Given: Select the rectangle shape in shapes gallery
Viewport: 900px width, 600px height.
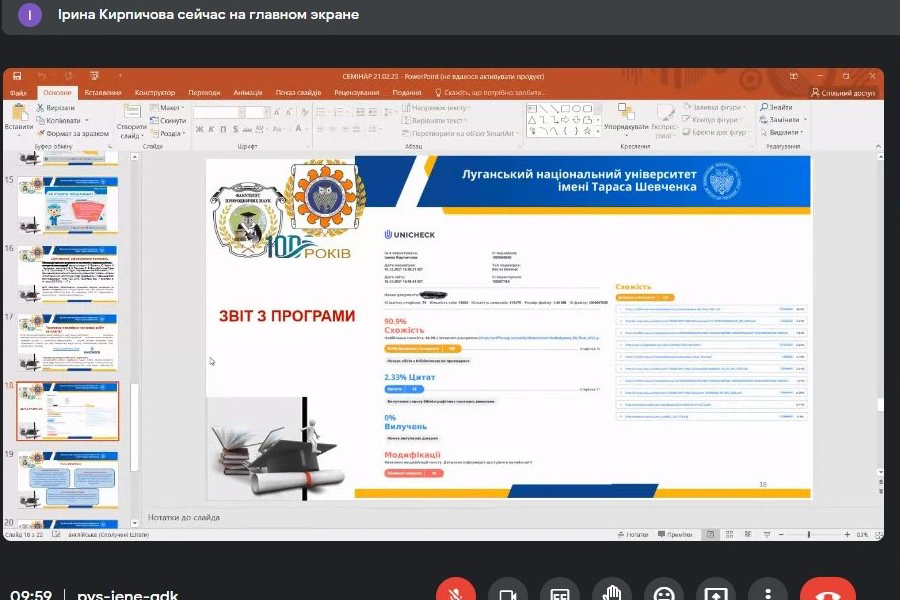Looking at the screenshot, I should pyautogui.click(x=565, y=109).
